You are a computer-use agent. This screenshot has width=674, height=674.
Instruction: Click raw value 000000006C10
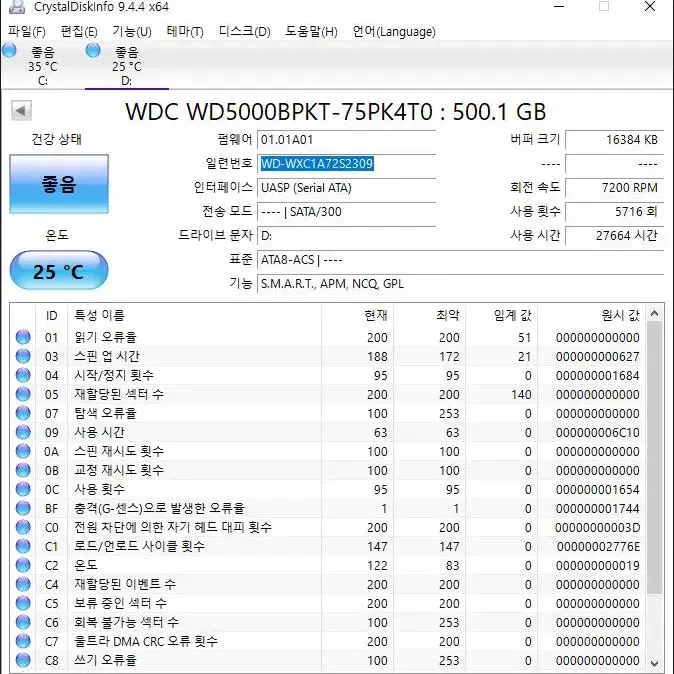tap(597, 432)
